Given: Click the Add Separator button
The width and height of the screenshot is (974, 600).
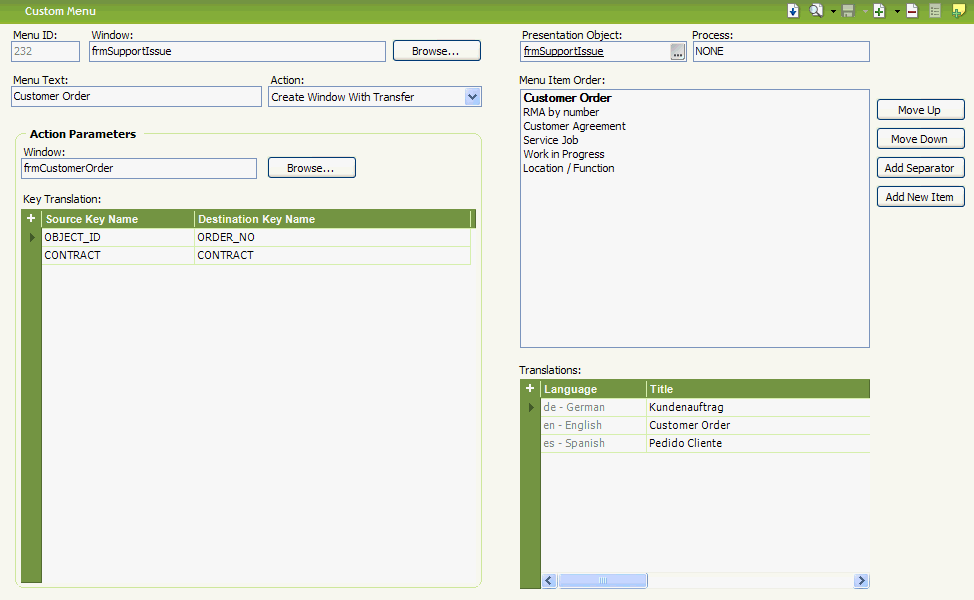Looking at the screenshot, I should [920, 167].
